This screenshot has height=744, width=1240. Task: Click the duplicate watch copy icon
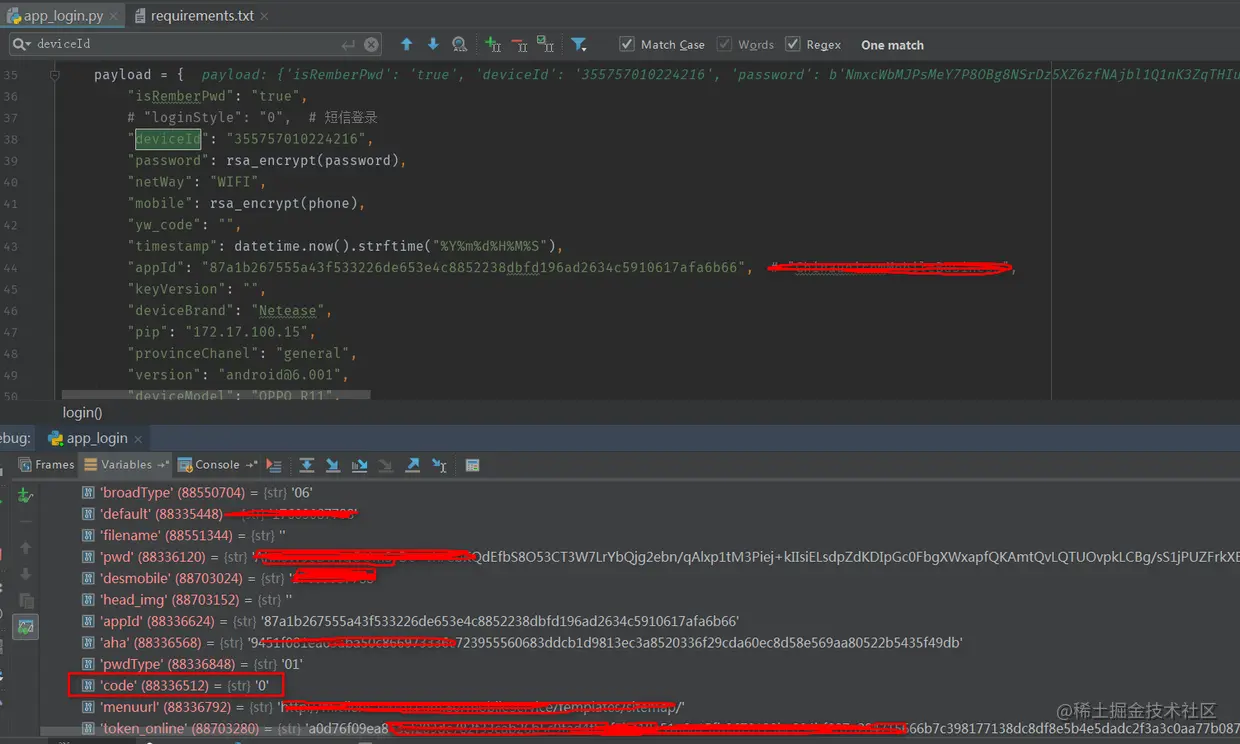pos(26,600)
